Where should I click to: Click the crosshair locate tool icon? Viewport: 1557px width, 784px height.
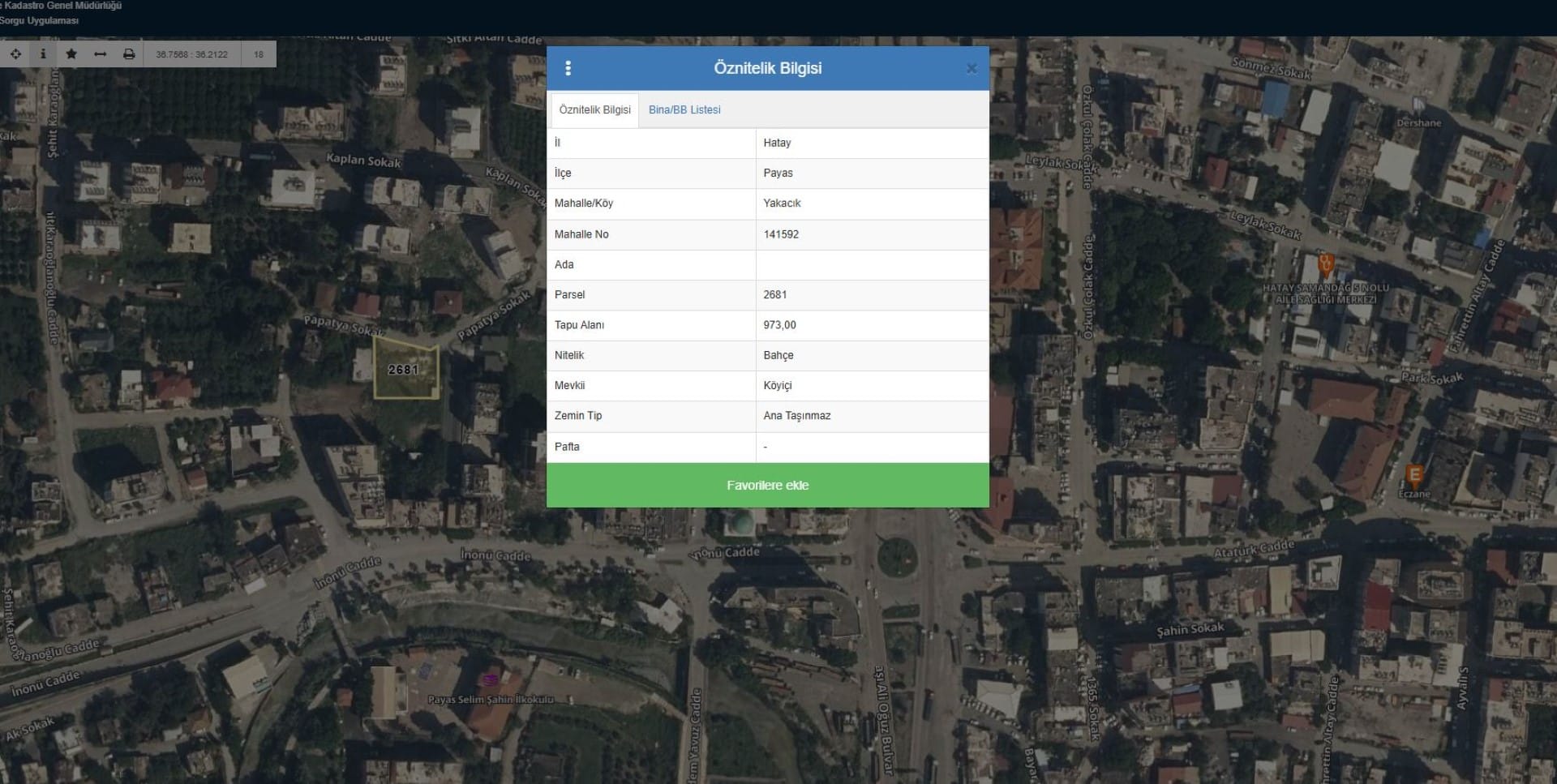click(x=15, y=54)
